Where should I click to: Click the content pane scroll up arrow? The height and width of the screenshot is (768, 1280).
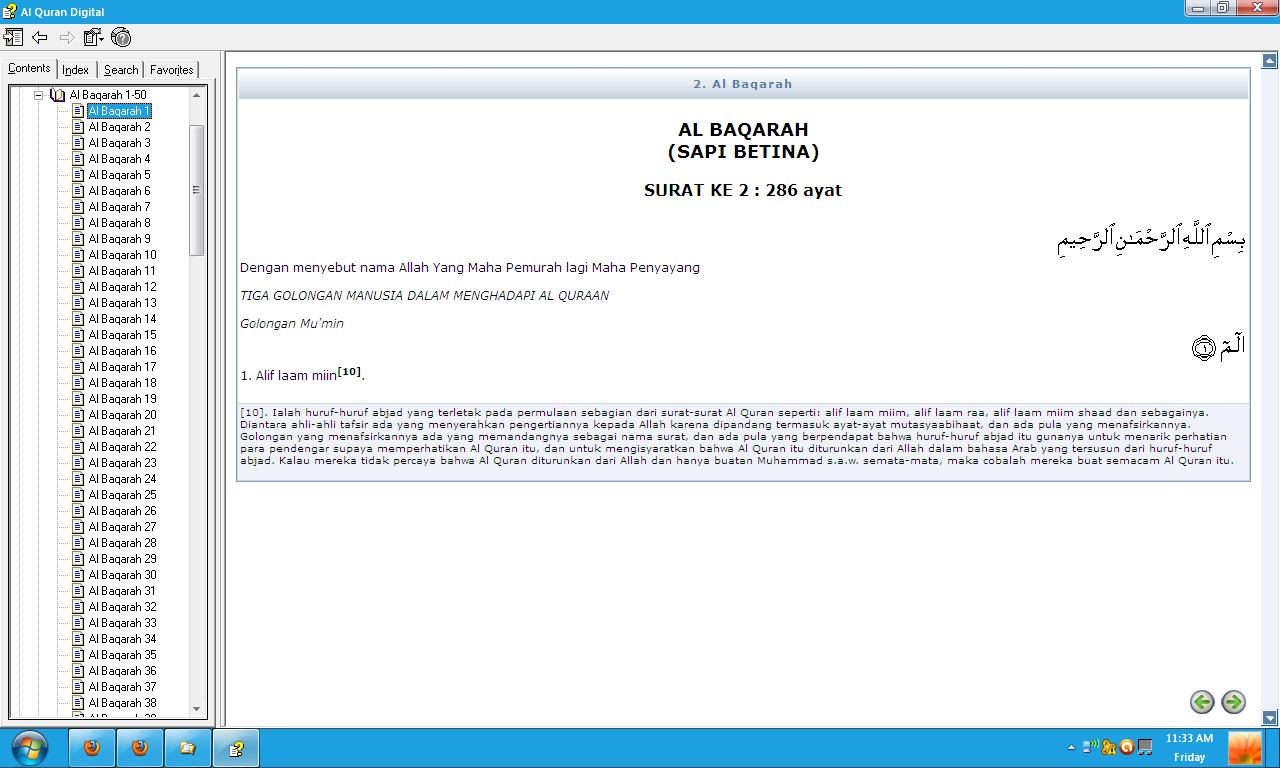[x=1270, y=61]
